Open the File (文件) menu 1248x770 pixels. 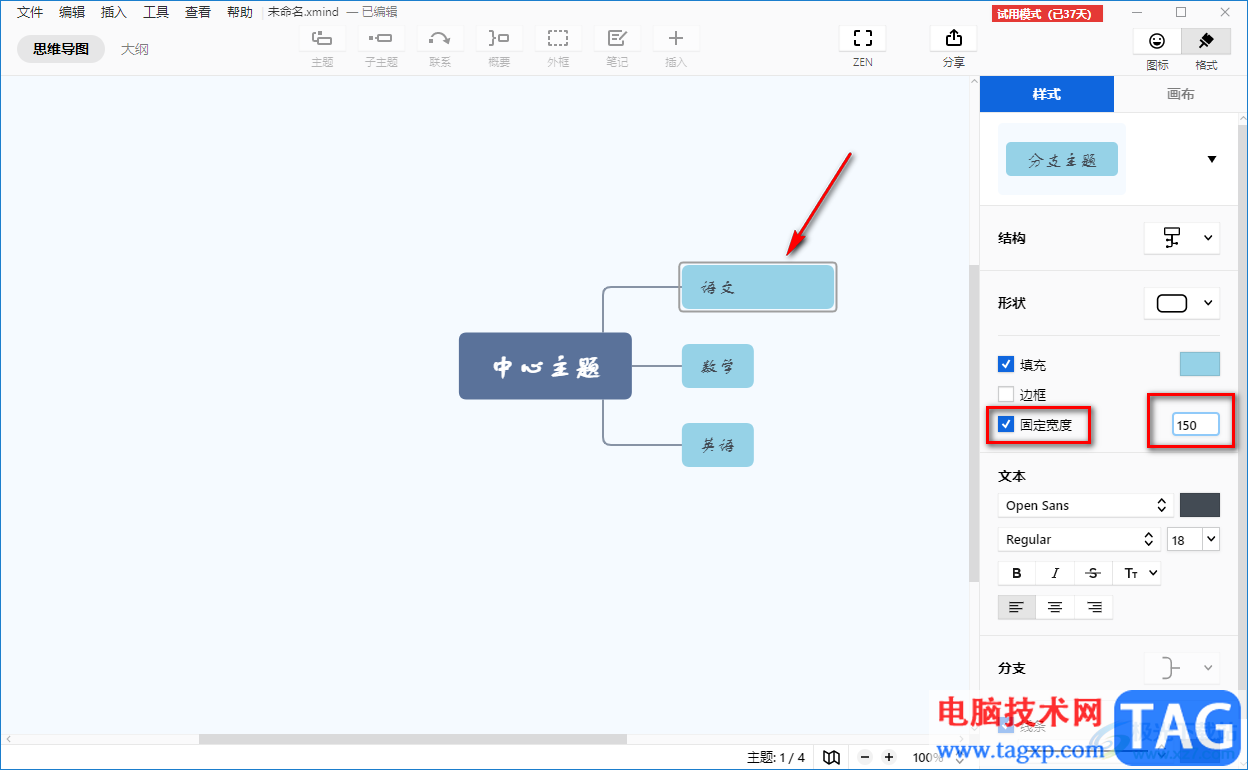pos(30,12)
